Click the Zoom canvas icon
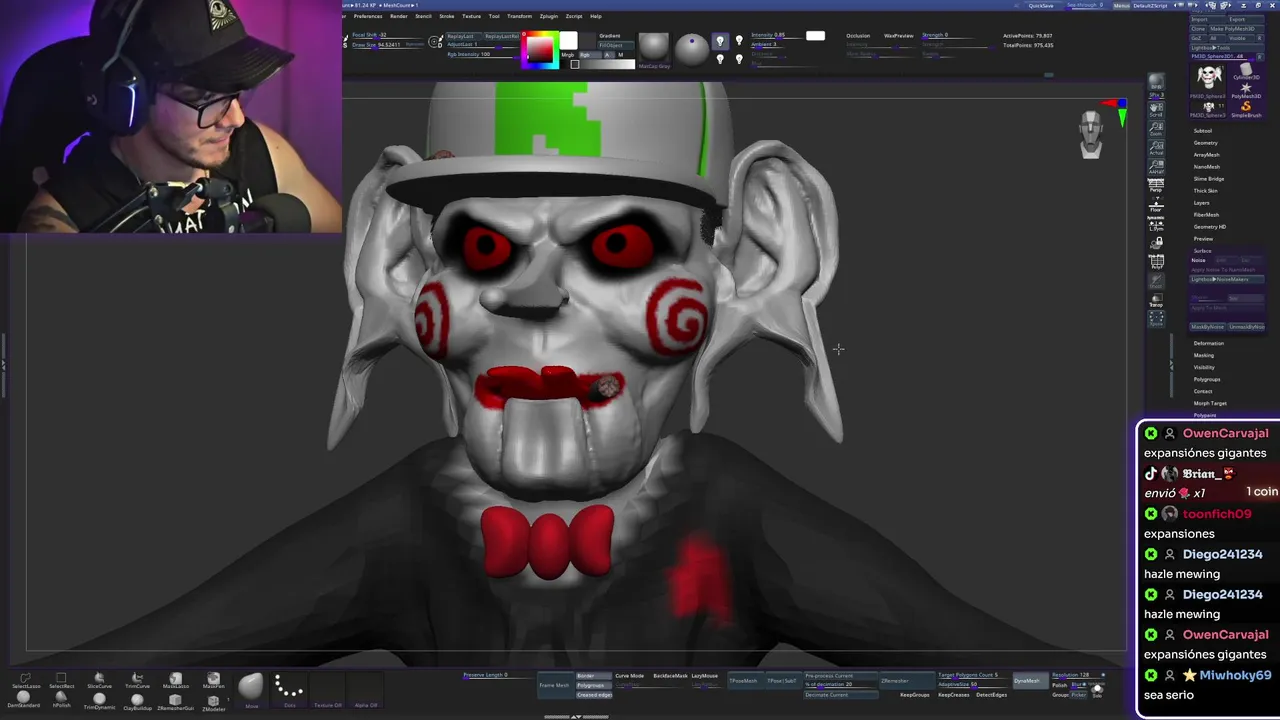This screenshot has height=720, width=1280. click(1156, 128)
